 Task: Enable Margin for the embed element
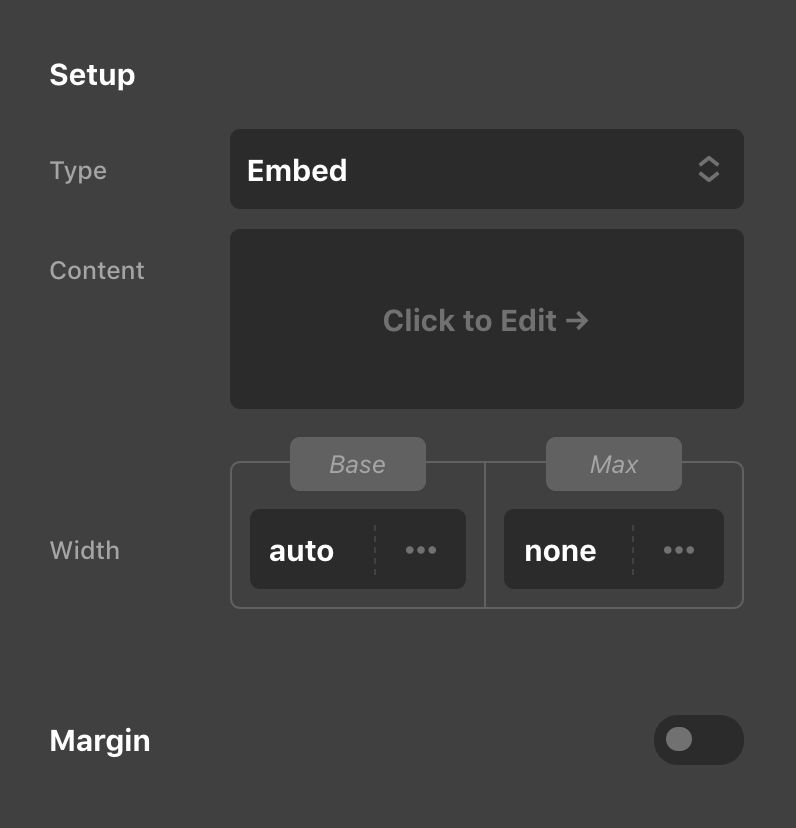(x=698, y=740)
